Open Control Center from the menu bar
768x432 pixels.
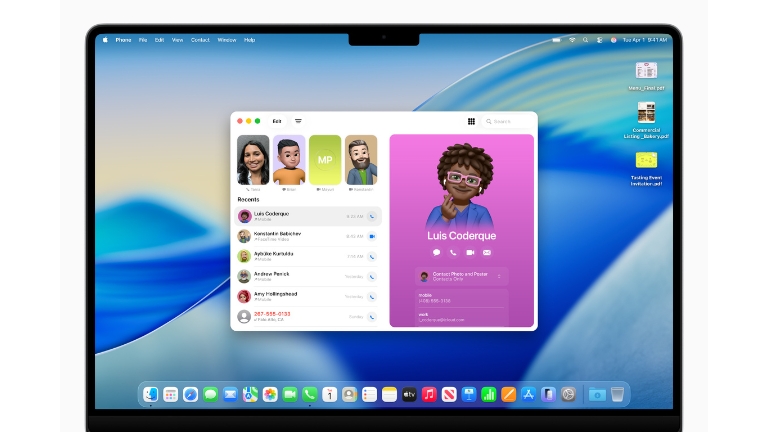[x=600, y=40]
